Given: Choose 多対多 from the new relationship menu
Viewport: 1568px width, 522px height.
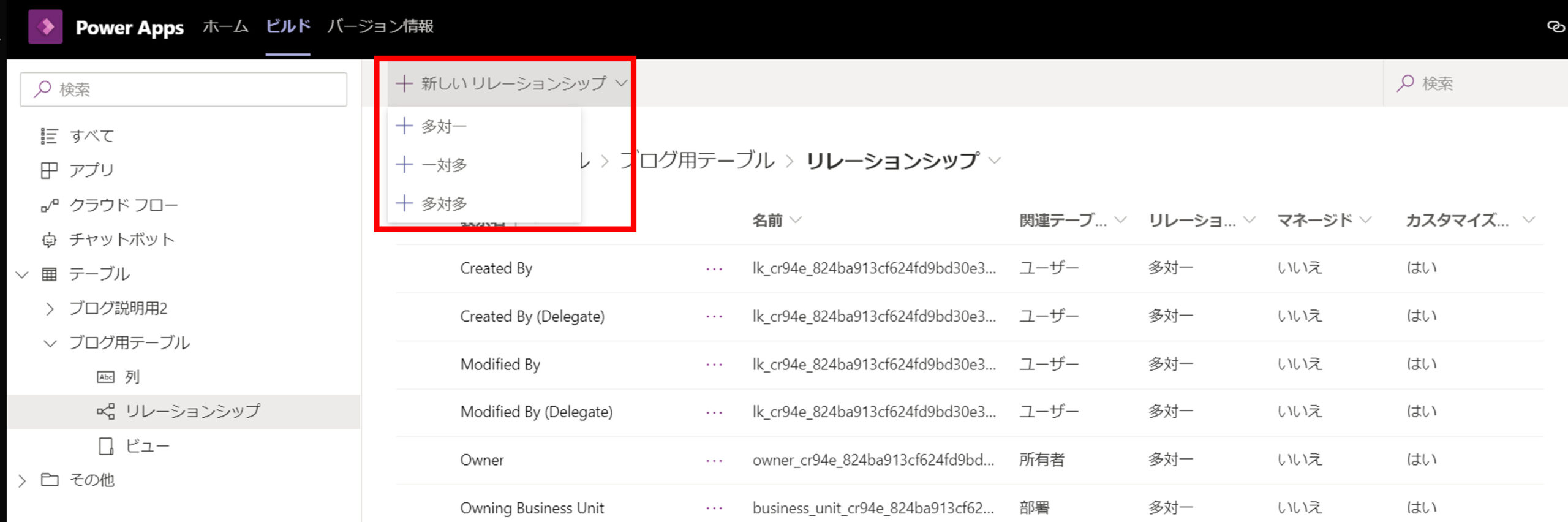Looking at the screenshot, I should point(443,203).
